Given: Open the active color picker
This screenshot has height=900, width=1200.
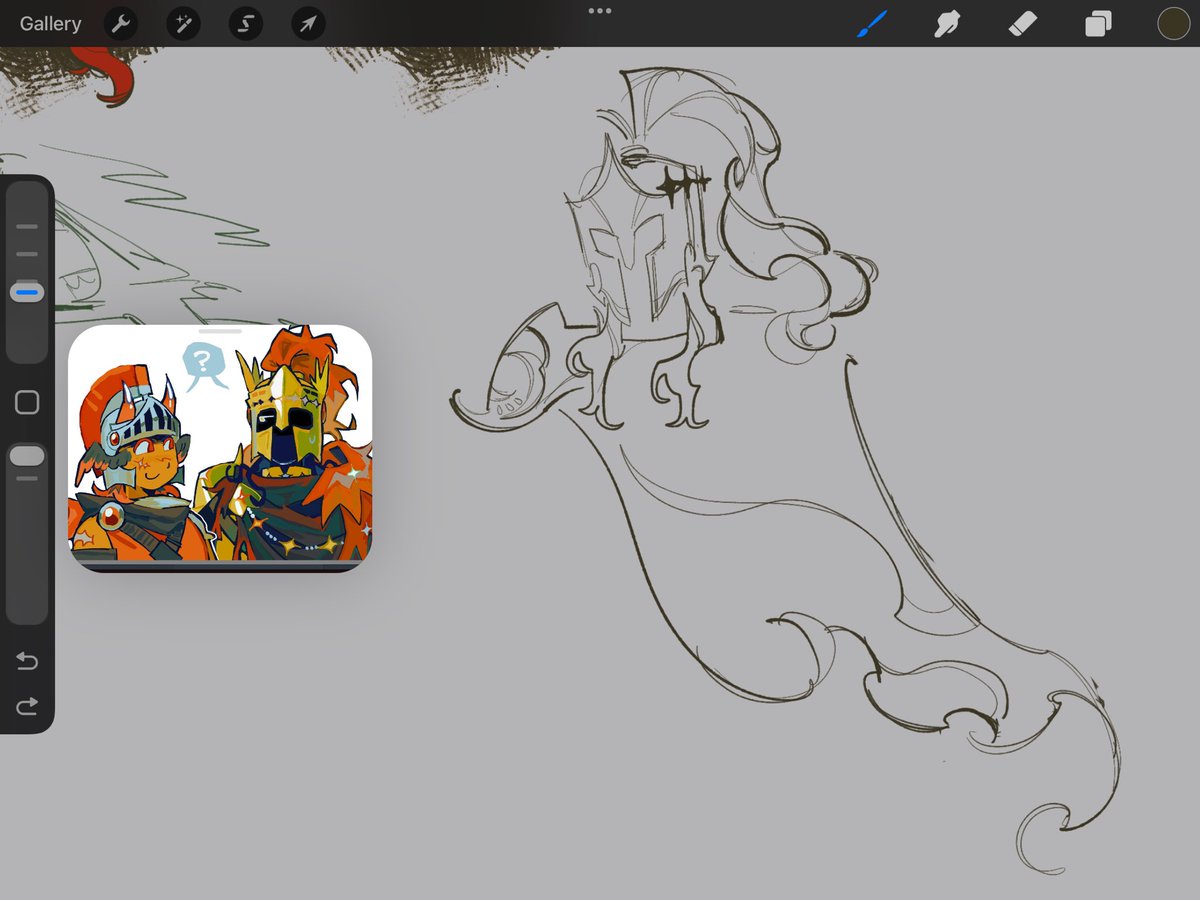Looking at the screenshot, I should tap(1172, 23).
